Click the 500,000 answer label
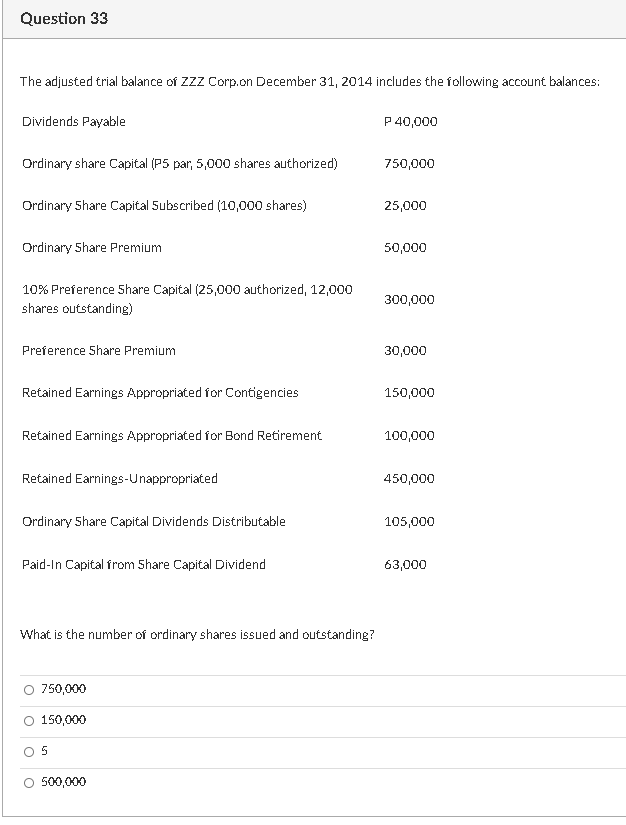The width and height of the screenshot is (626, 825). pos(62,782)
